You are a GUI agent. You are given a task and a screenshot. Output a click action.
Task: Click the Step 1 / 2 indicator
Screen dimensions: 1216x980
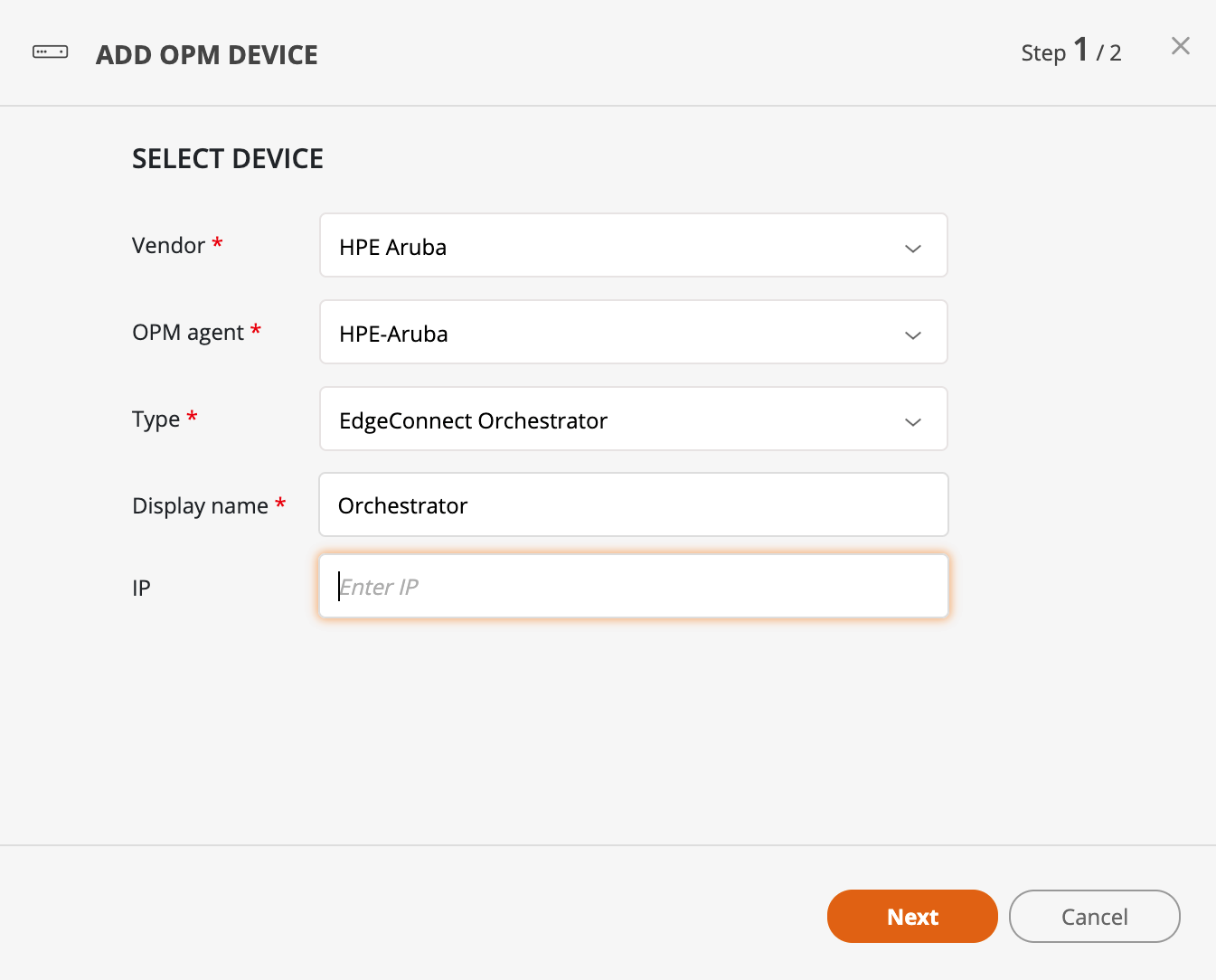coord(1070,52)
